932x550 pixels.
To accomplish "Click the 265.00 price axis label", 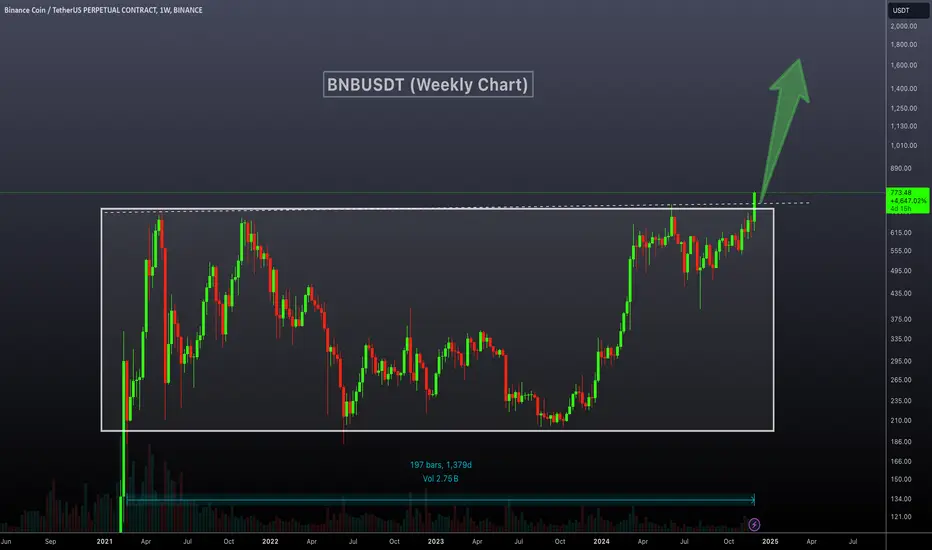I will click(901, 380).
